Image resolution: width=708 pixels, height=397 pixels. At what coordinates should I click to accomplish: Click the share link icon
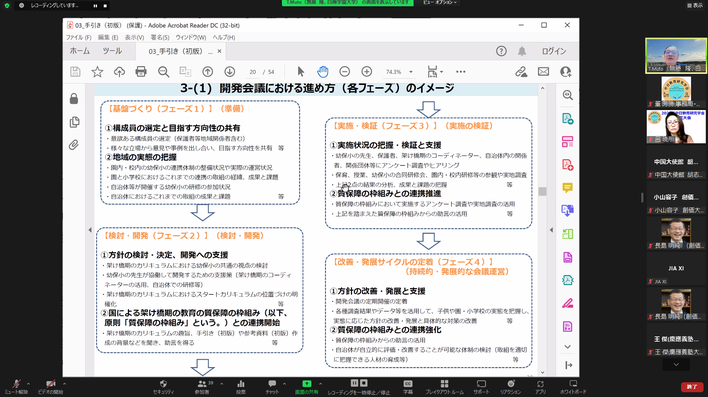(521, 72)
